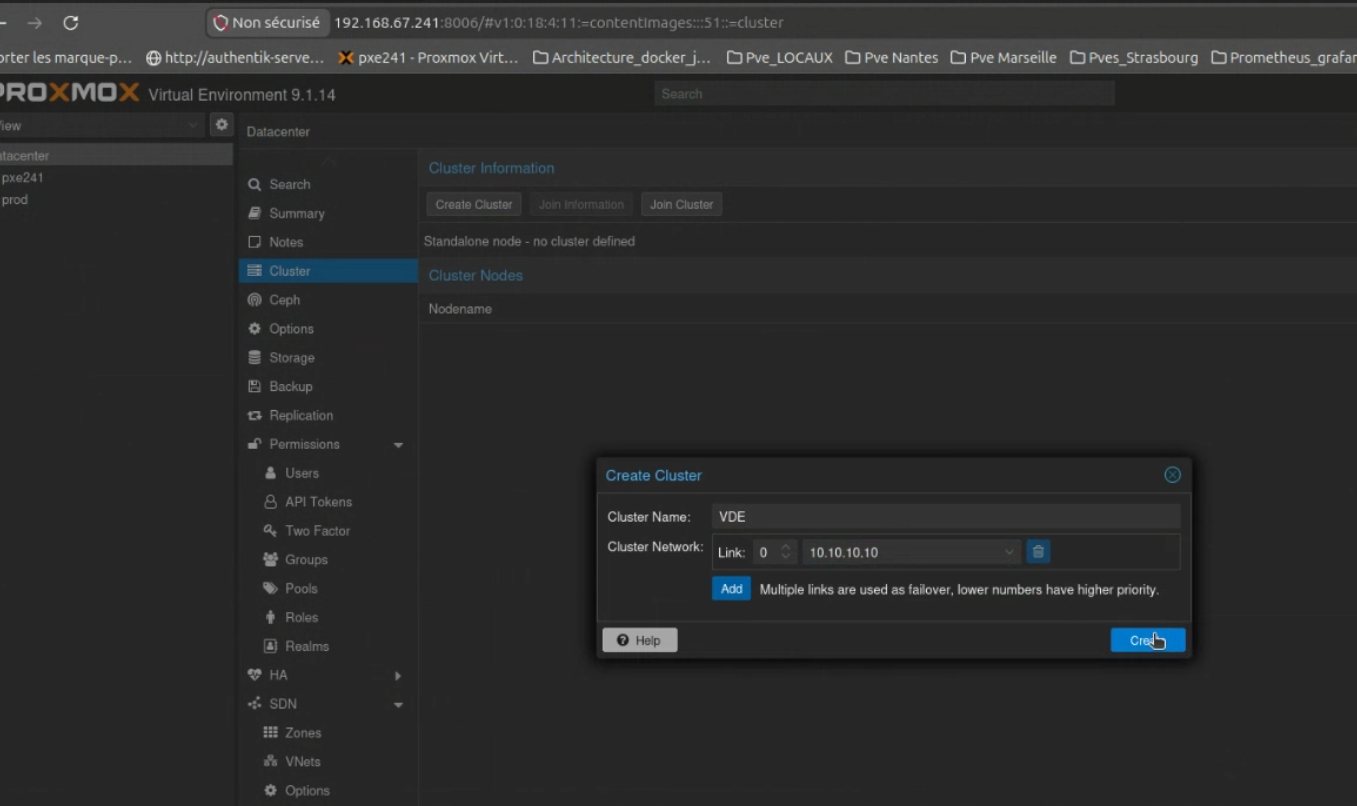Expand the HA section arrow
The height and width of the screenshot is (806, 1357).
[398, 676]
